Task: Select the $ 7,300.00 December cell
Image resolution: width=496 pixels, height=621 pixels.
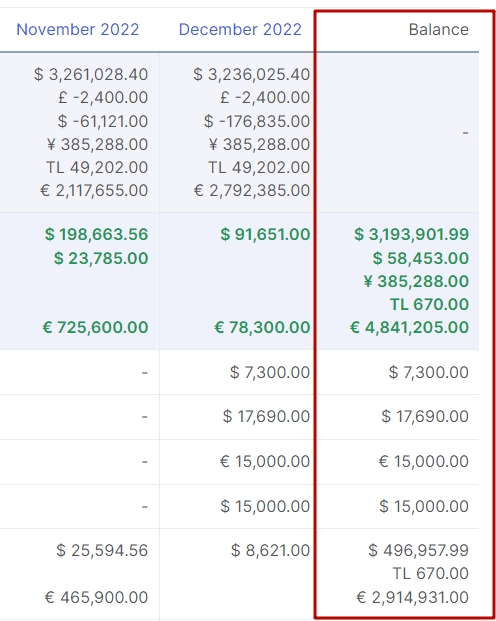Action: pos(270,372)
